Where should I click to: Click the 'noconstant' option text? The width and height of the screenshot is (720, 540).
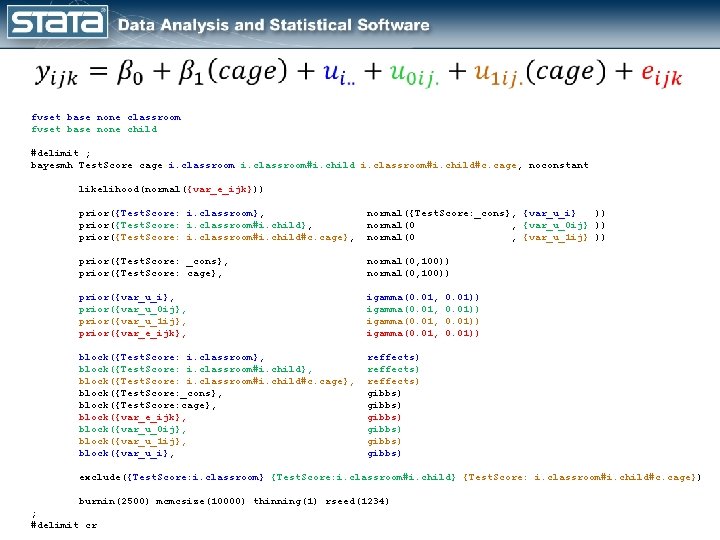(x=558, y=165)
